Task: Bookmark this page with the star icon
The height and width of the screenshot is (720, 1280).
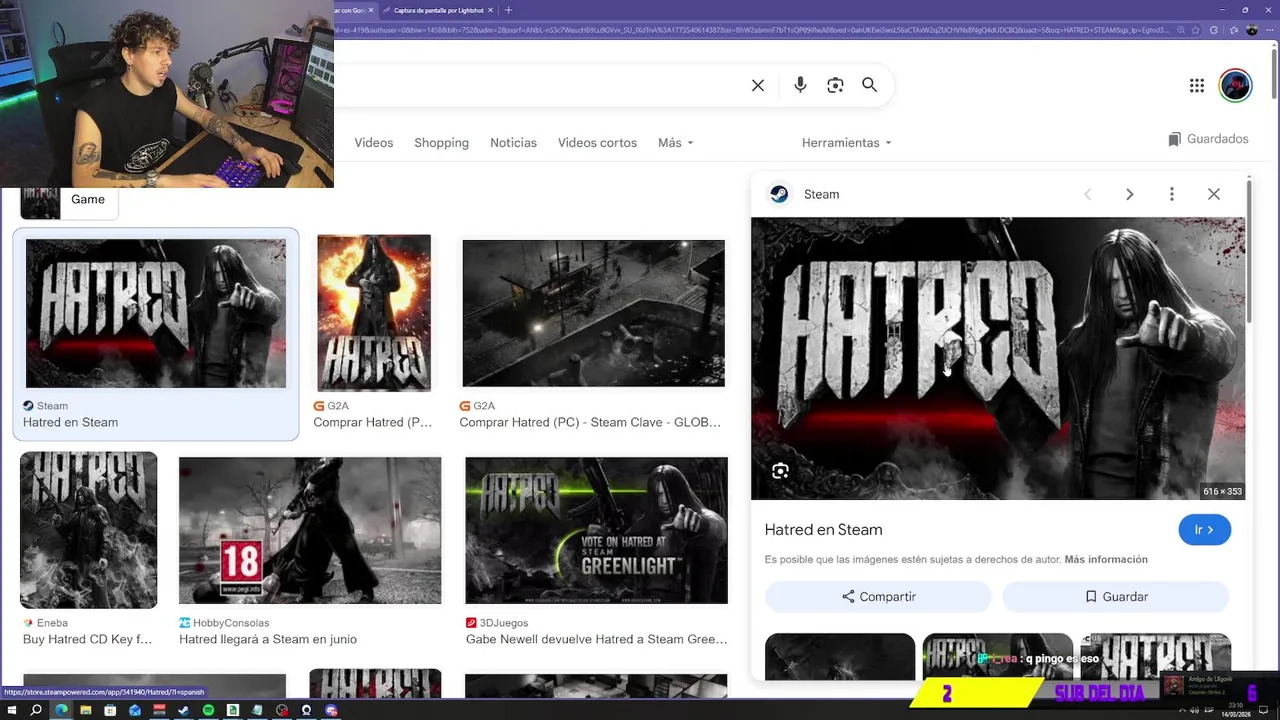Action: point(1197,30)
